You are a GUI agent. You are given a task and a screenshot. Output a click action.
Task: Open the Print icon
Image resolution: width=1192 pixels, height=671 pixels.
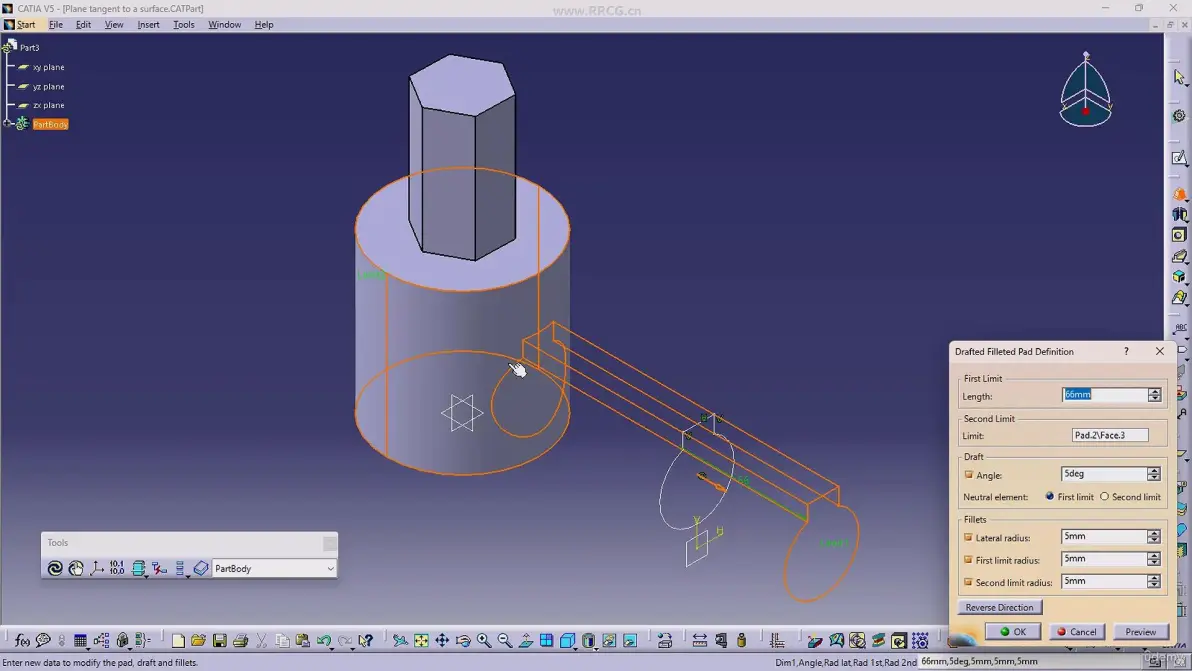tap(240, 641)
